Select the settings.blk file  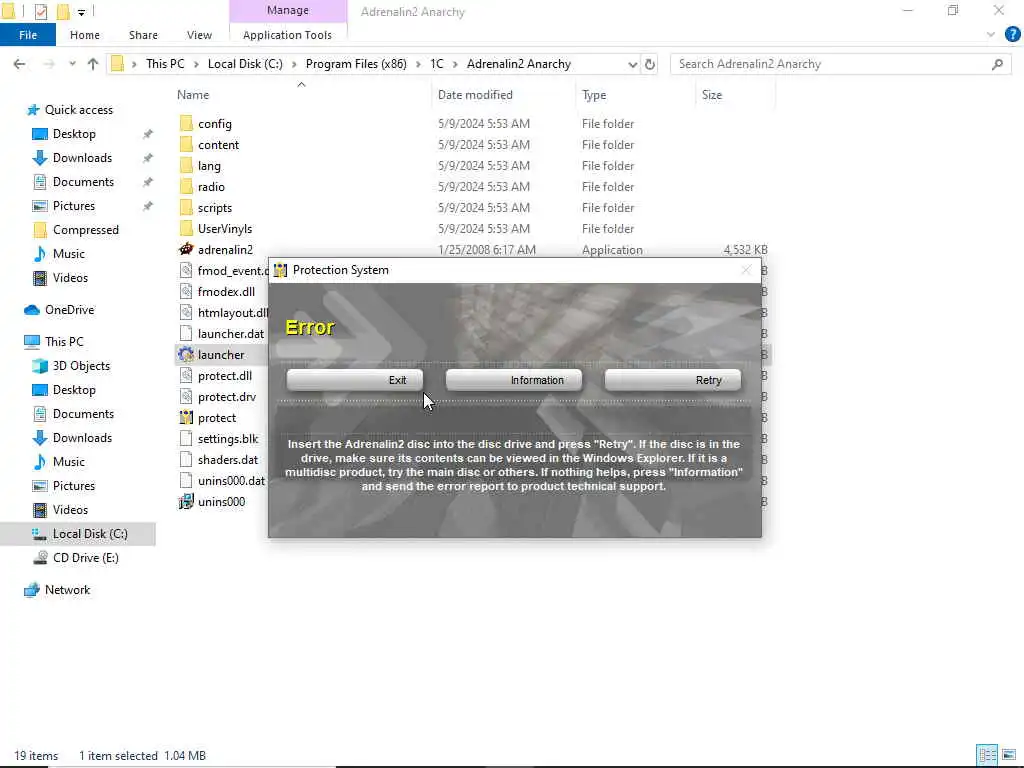click(228, 439)
